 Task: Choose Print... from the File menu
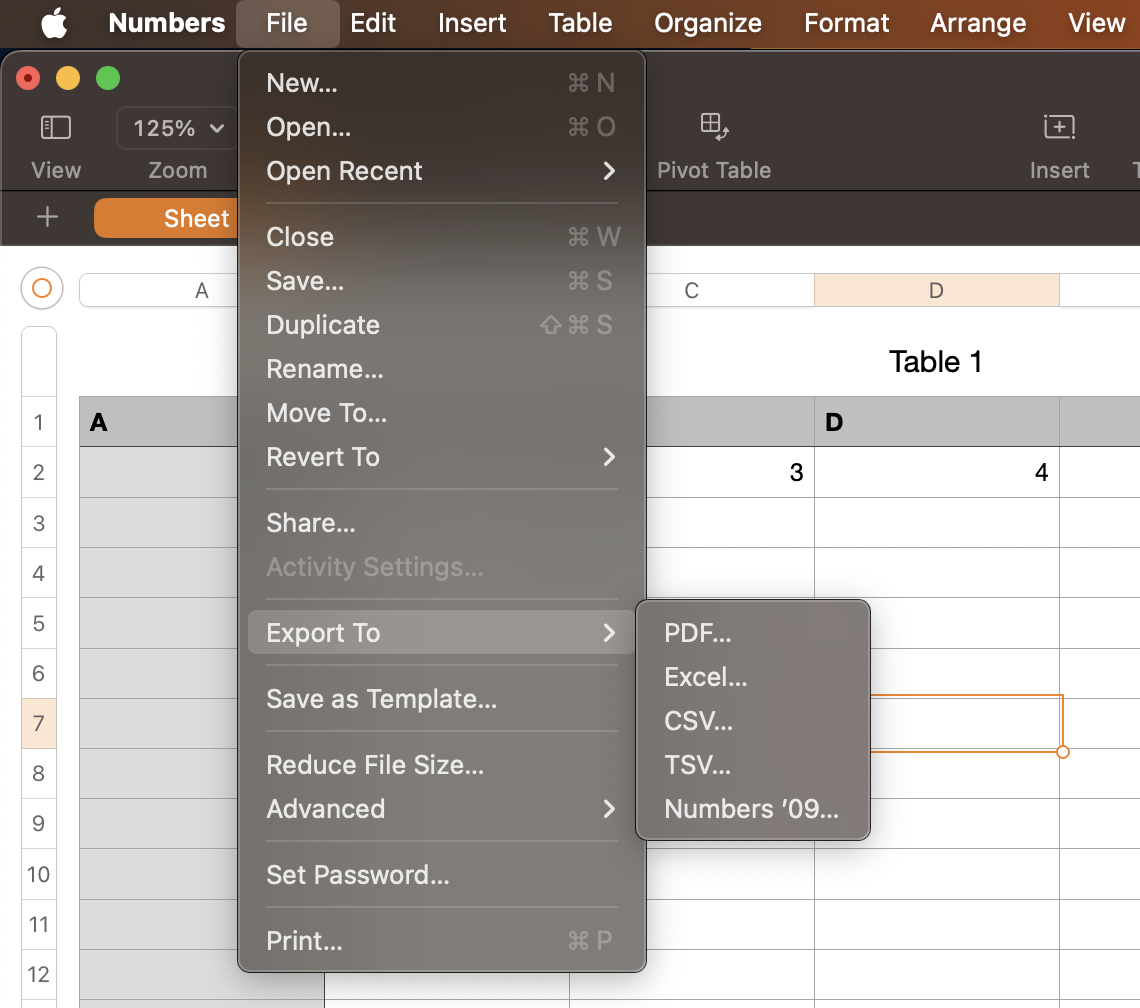click(442, 941)
